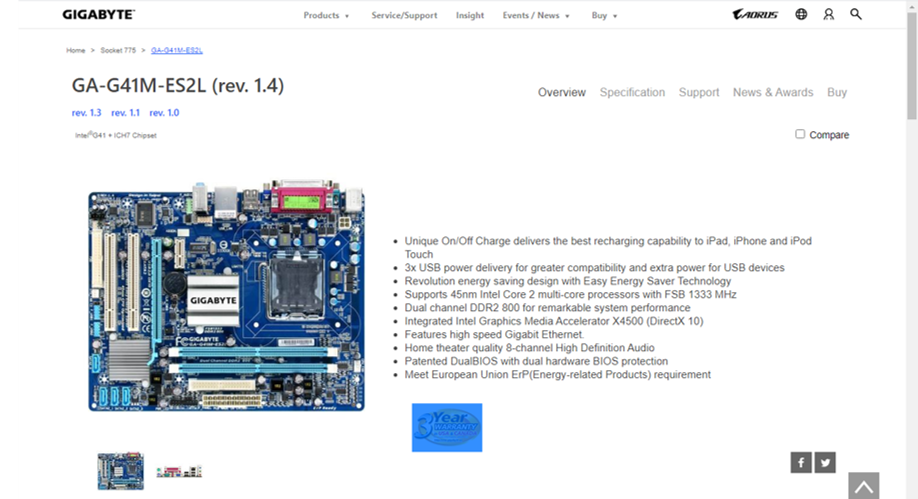Open the rev. 1.0 link
The width and height of the screenshot is (918, 499).
[164, 112]
